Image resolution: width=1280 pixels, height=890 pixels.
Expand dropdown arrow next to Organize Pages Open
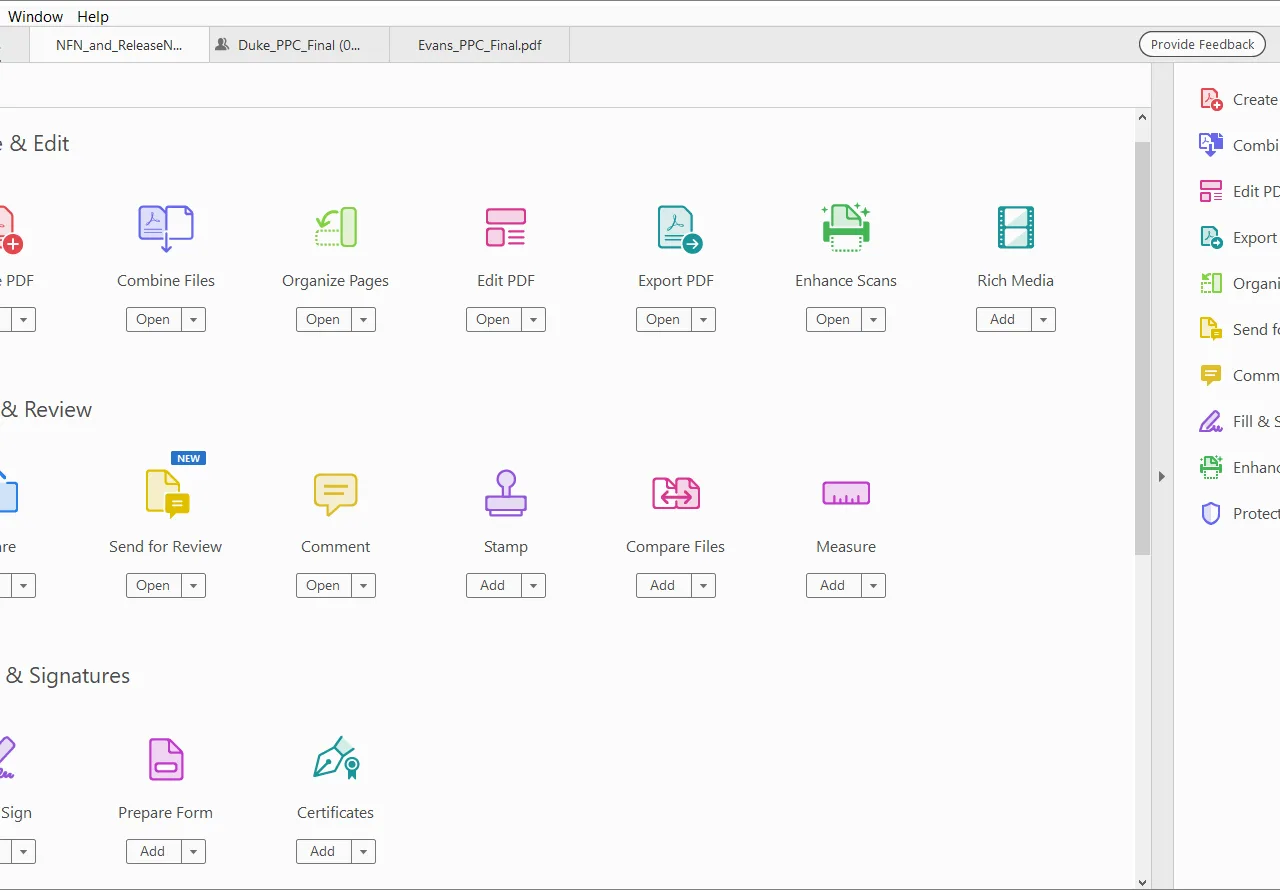pyautogui.click(x=364, y=320)
